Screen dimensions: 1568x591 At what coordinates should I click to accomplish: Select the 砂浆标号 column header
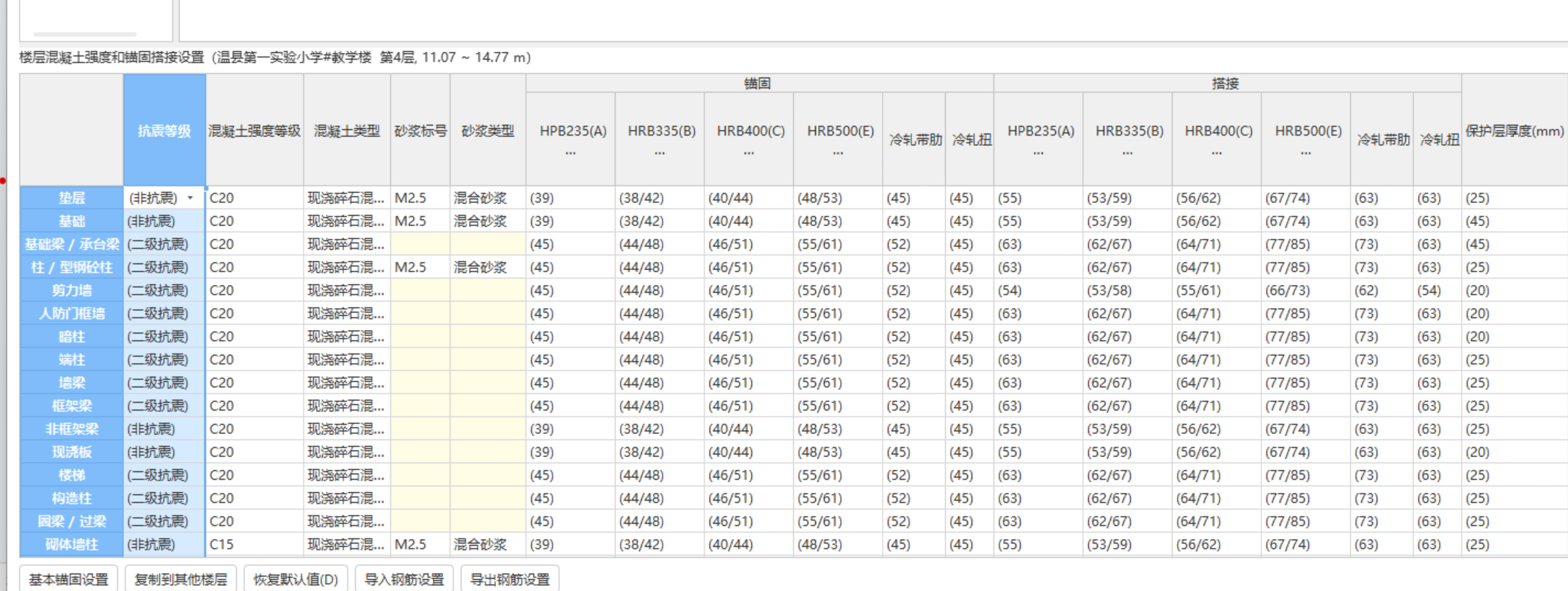pyautogui.click(x=420, y=131)
